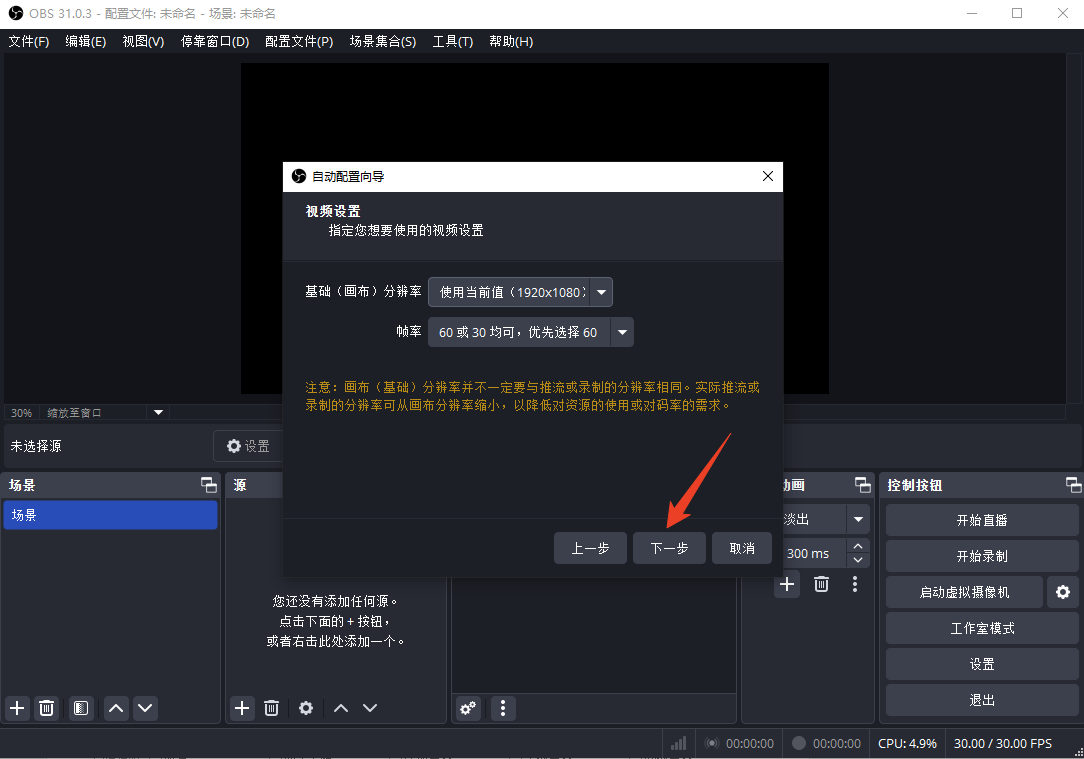The height and width of the screenshot is (759, 1084).
Task: Open advanced audio properties gears icon
Action: tap(467, 708)
